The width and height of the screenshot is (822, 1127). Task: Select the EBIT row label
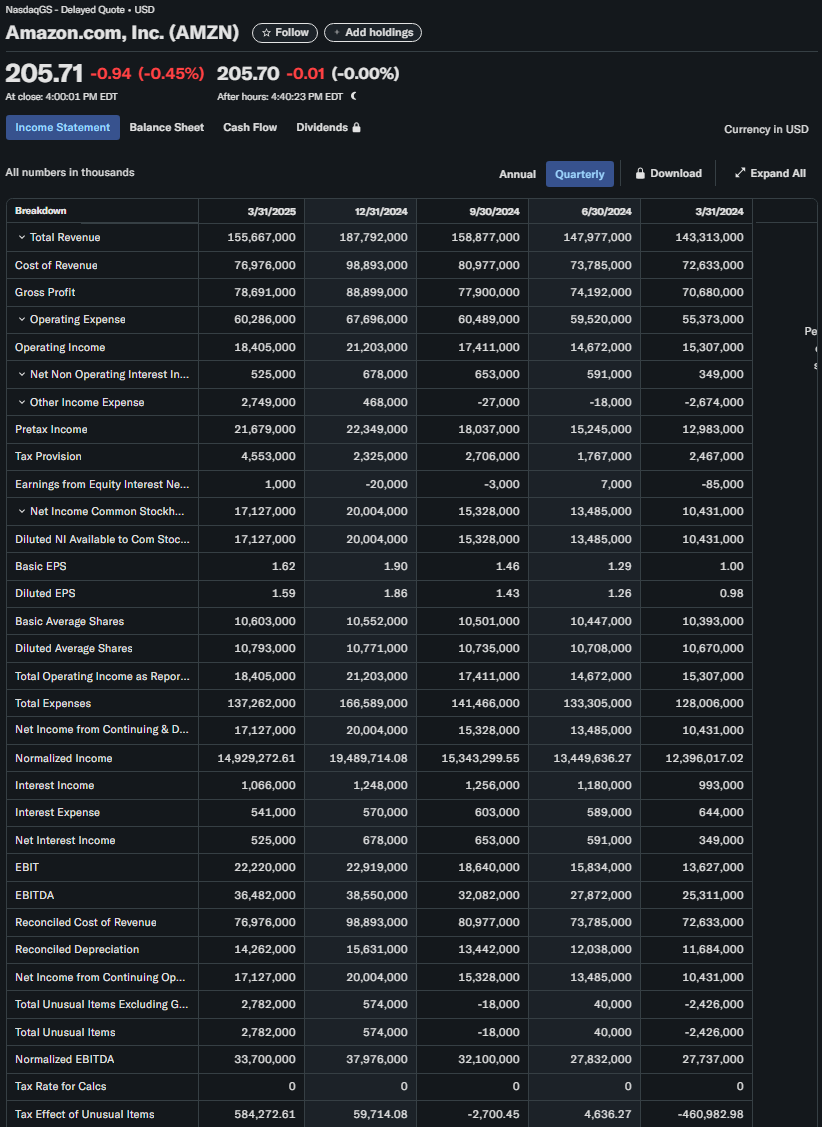[x=27, y=868]
